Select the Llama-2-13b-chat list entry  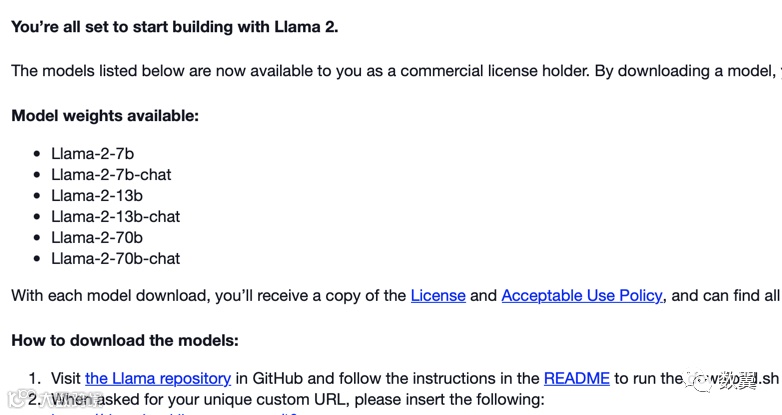[x=116, y=216]
